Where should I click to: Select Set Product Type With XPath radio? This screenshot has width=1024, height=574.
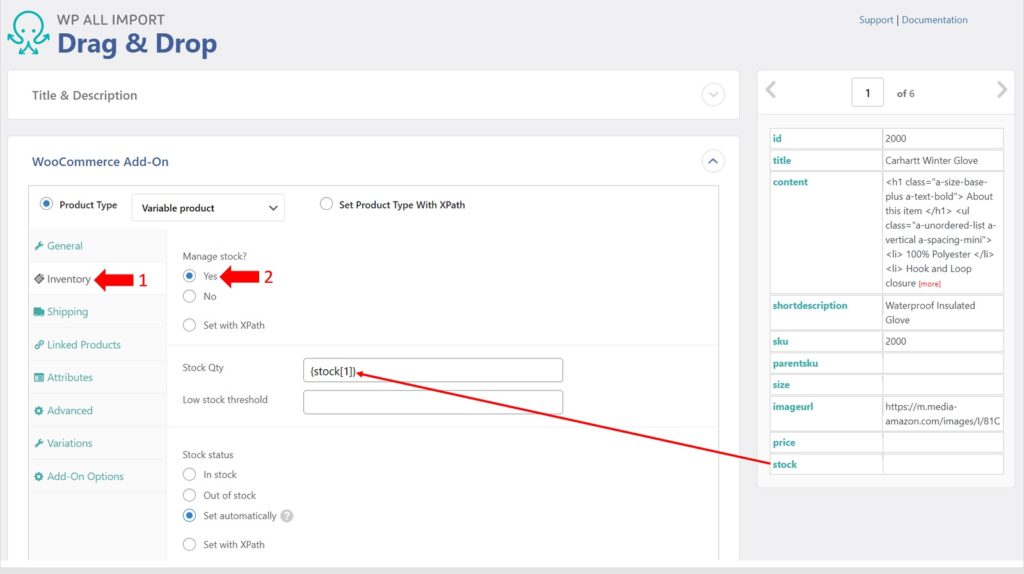(326, 204)
